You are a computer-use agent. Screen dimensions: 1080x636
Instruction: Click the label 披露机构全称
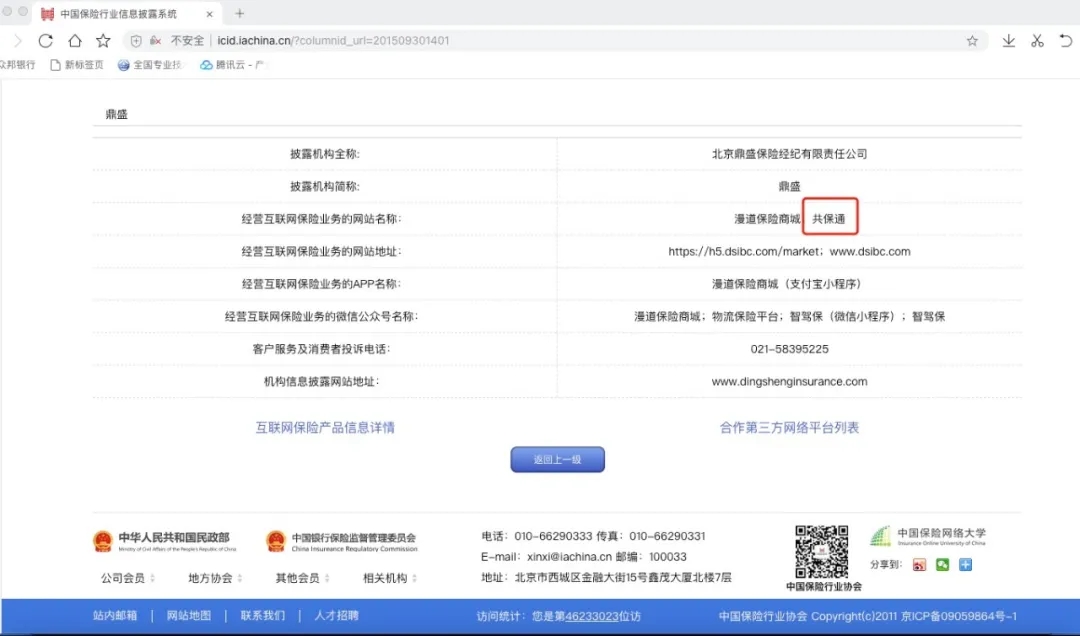click(x=324, y=154)
